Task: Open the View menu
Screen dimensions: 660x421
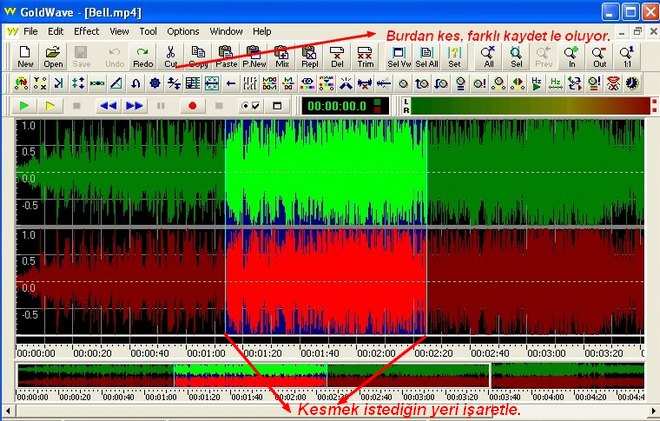Action: [x=119, y=32]
